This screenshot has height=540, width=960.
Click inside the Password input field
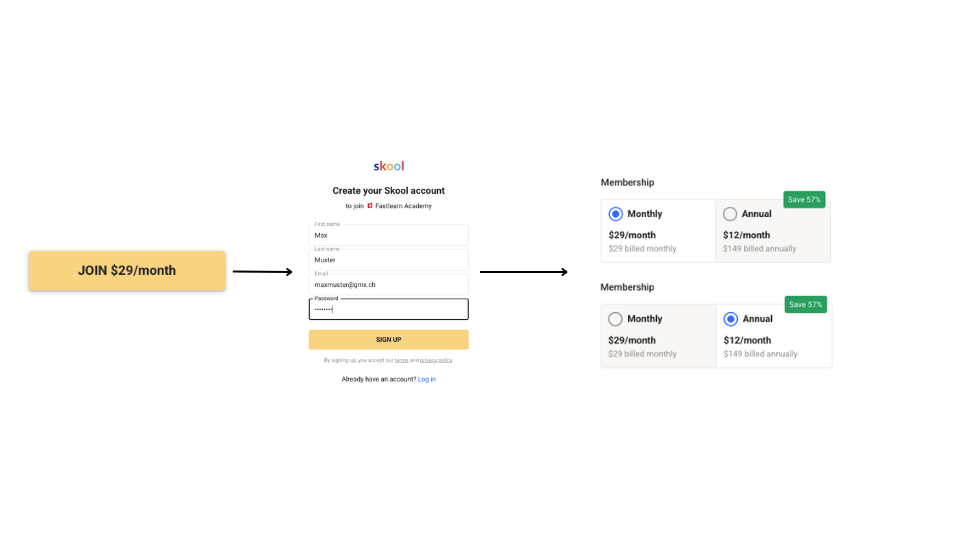click(x=388, y=310)
